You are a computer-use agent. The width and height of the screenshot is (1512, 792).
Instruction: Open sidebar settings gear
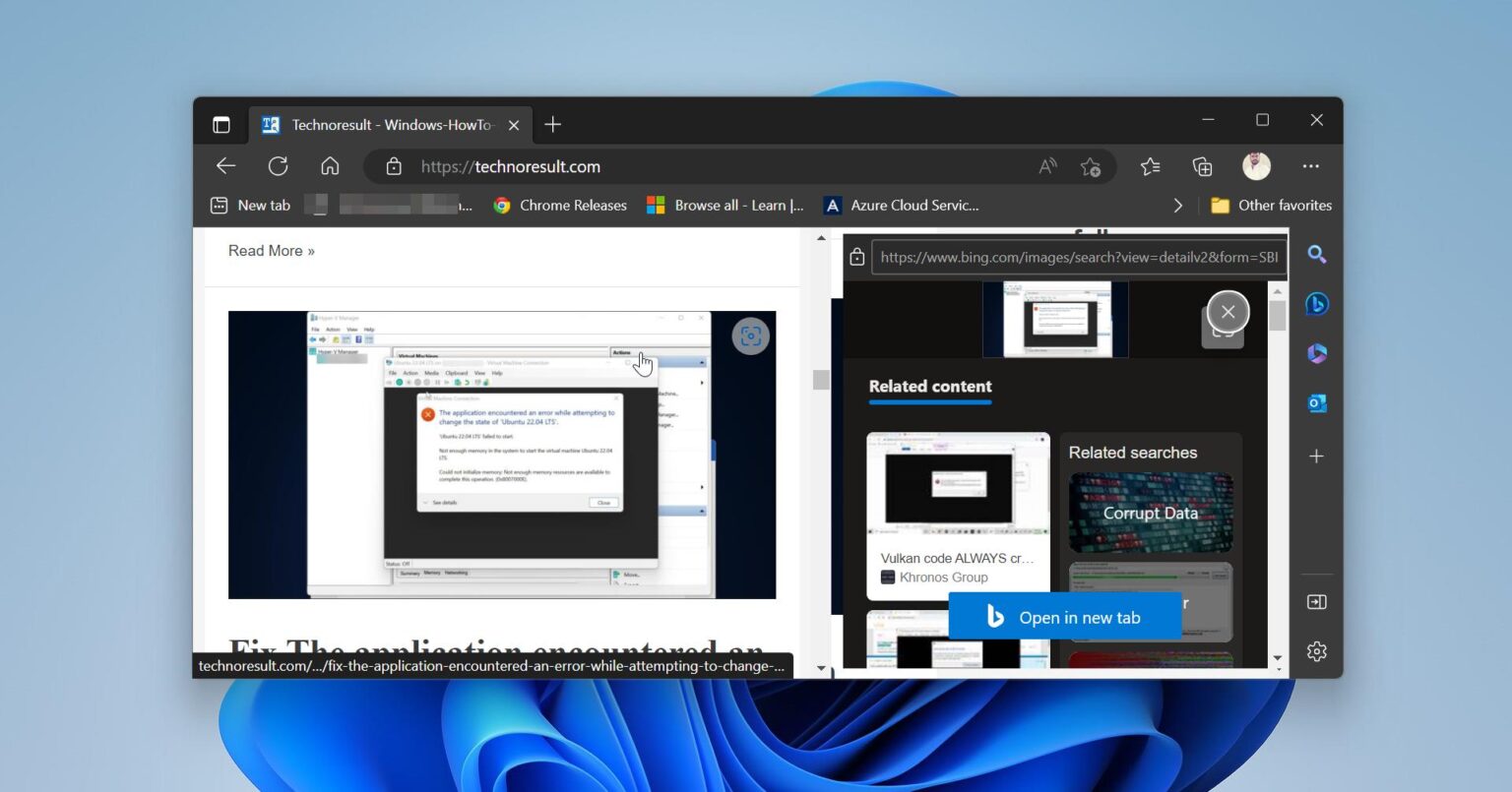(1316, 651)
